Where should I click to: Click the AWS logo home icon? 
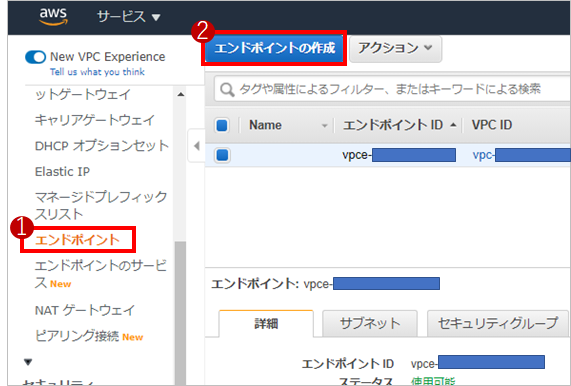tap(53, 16)
